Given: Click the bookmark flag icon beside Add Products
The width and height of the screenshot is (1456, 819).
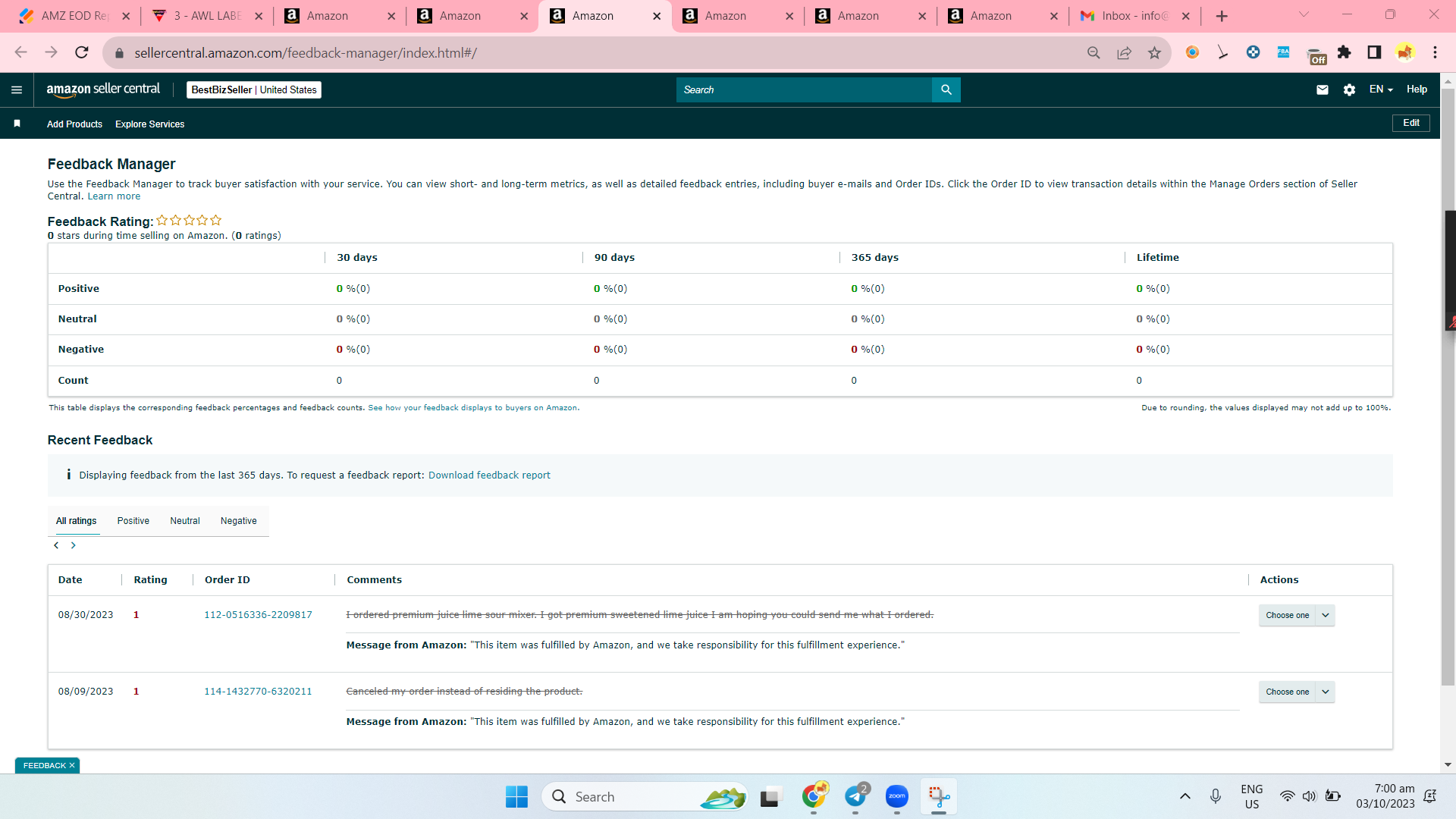Looking at the screenshot, I should coord(17,124).
